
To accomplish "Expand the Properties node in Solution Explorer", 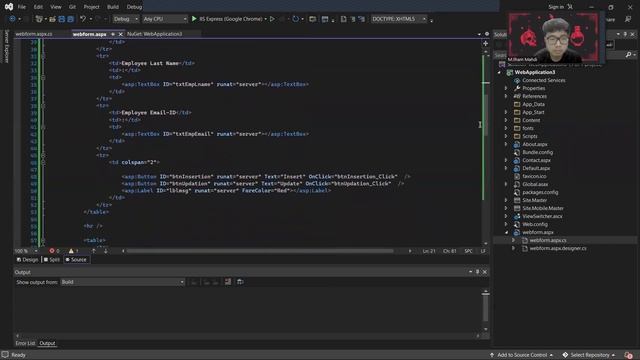I will tap(506, 88).
